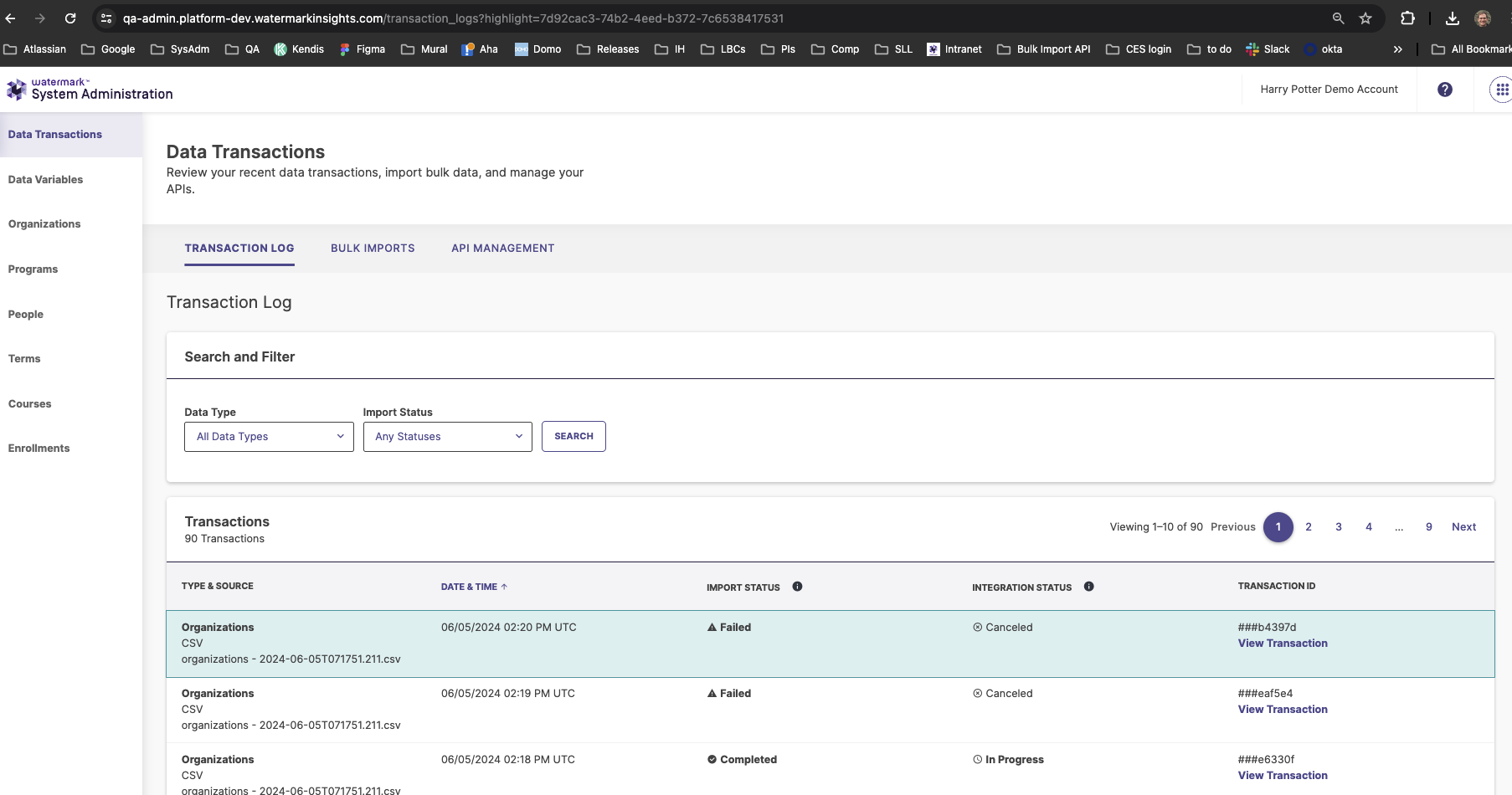This screenshot has height=795, width=1512.
Task: Go to page 3 of transactions
Action: [x=1339, y=527]
